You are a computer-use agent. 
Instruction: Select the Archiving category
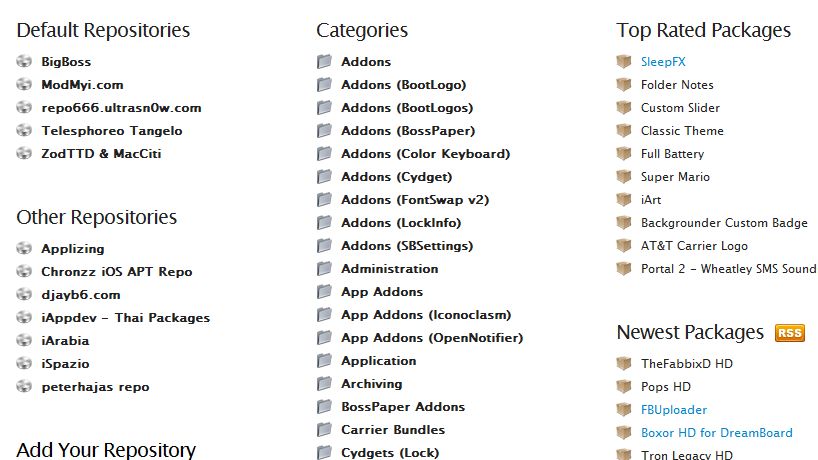[x=371, y=384]
